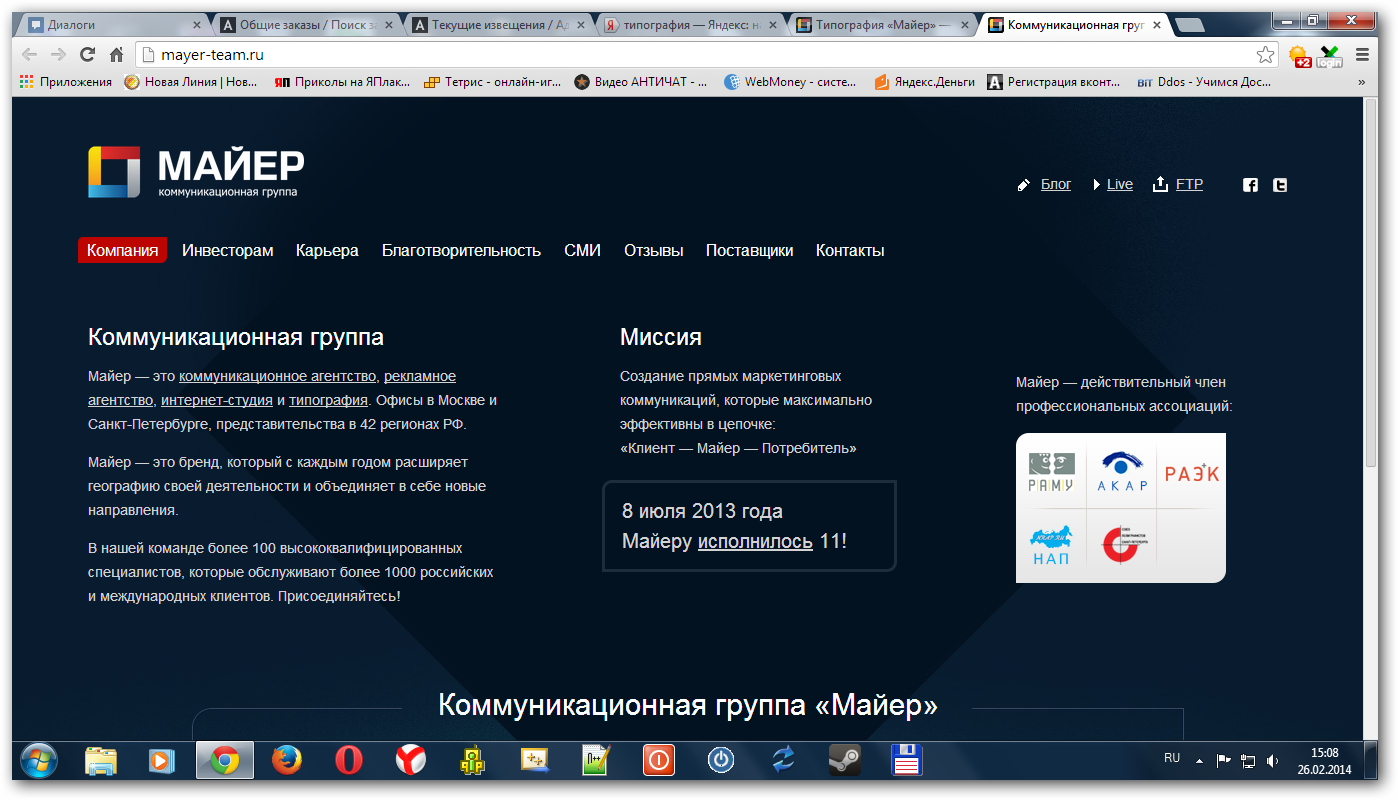Click the АКАР association logo

(1122, 471)
